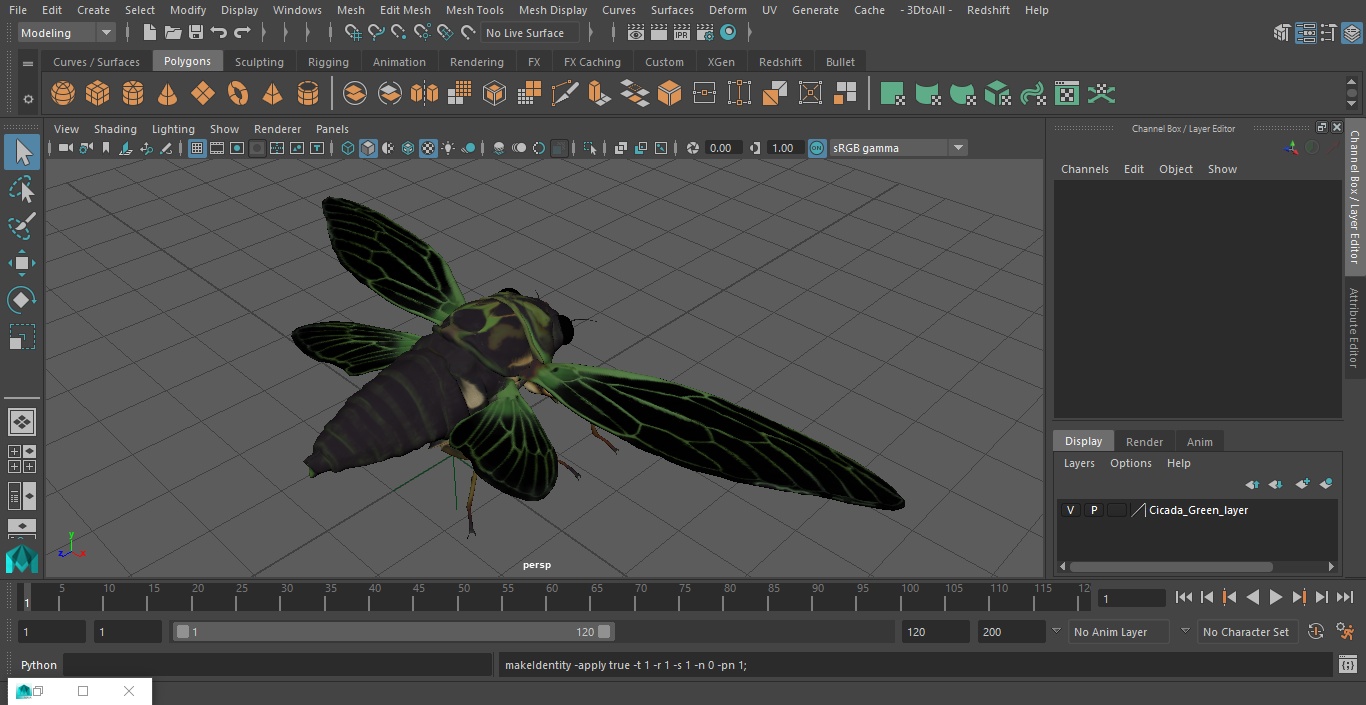This screenshot has height=705, width=1366.
Task: Click Play forwards button
Action: point(1275,597)
